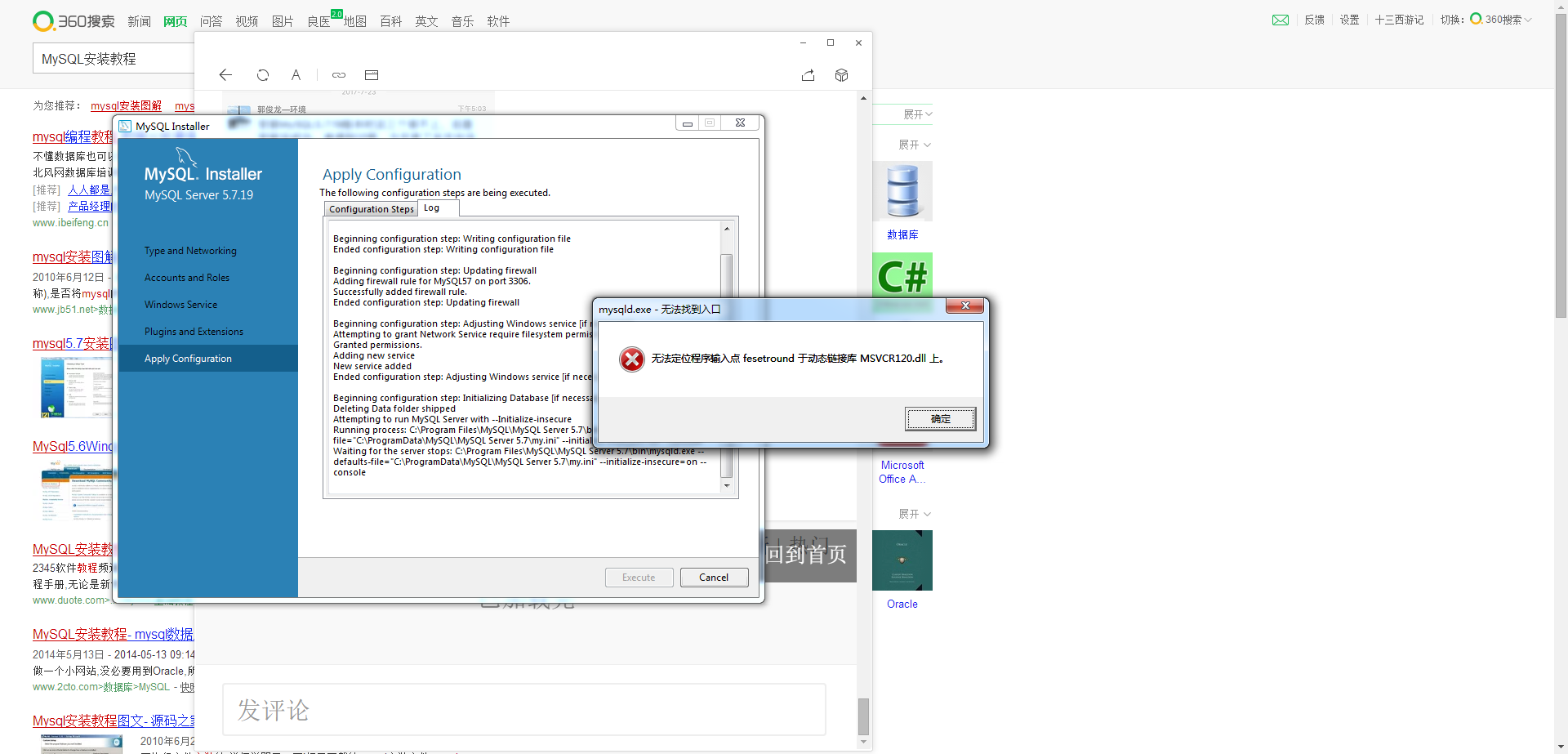
Task: Click the red error icon in mysqld.exe dialog
Action: (631, 359)
